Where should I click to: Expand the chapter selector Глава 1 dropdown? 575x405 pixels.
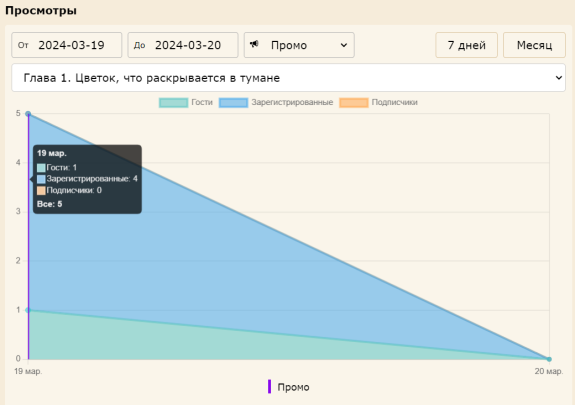click(289, 78)
